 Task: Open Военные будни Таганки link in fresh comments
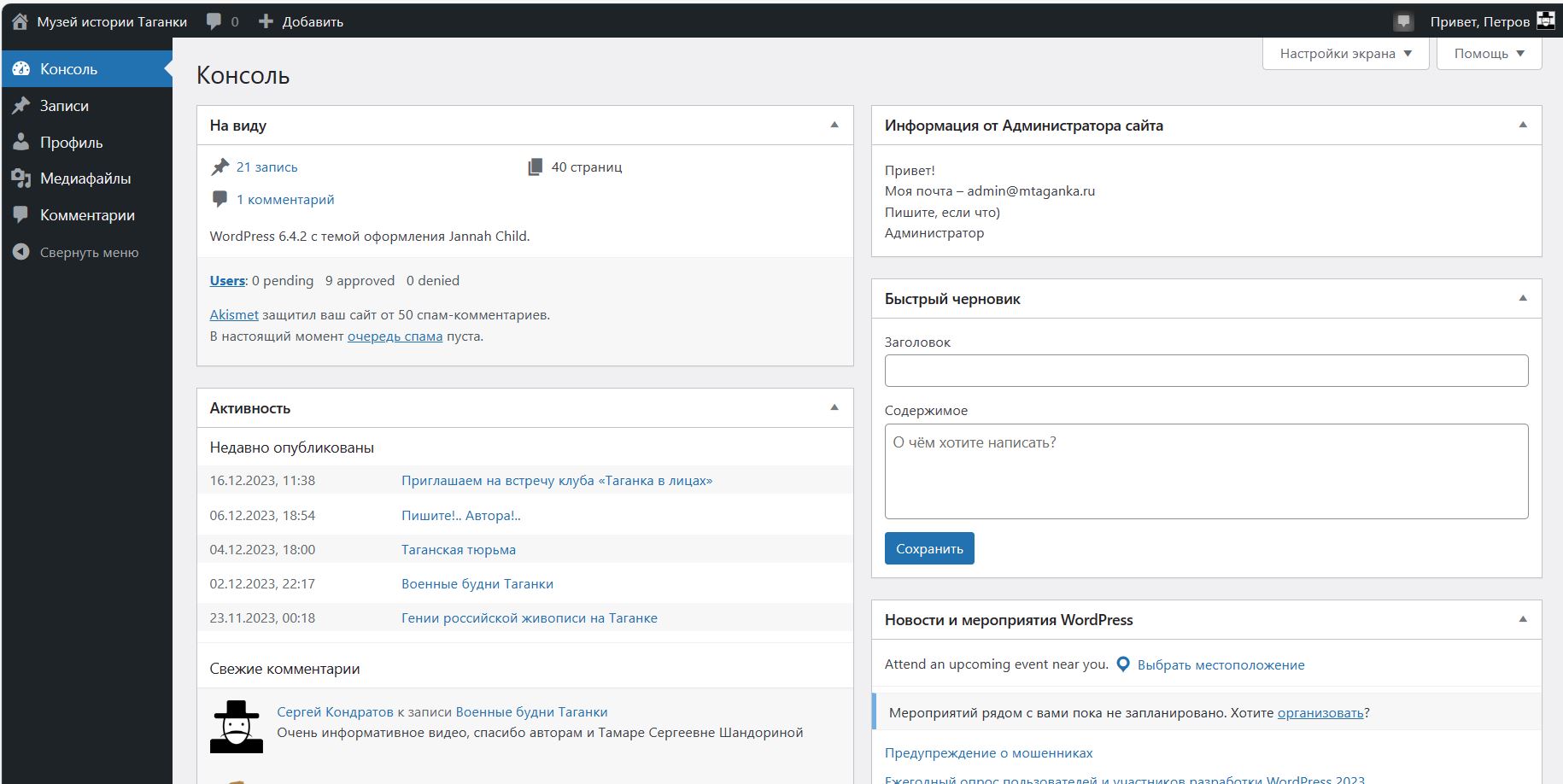coord(532,711)
